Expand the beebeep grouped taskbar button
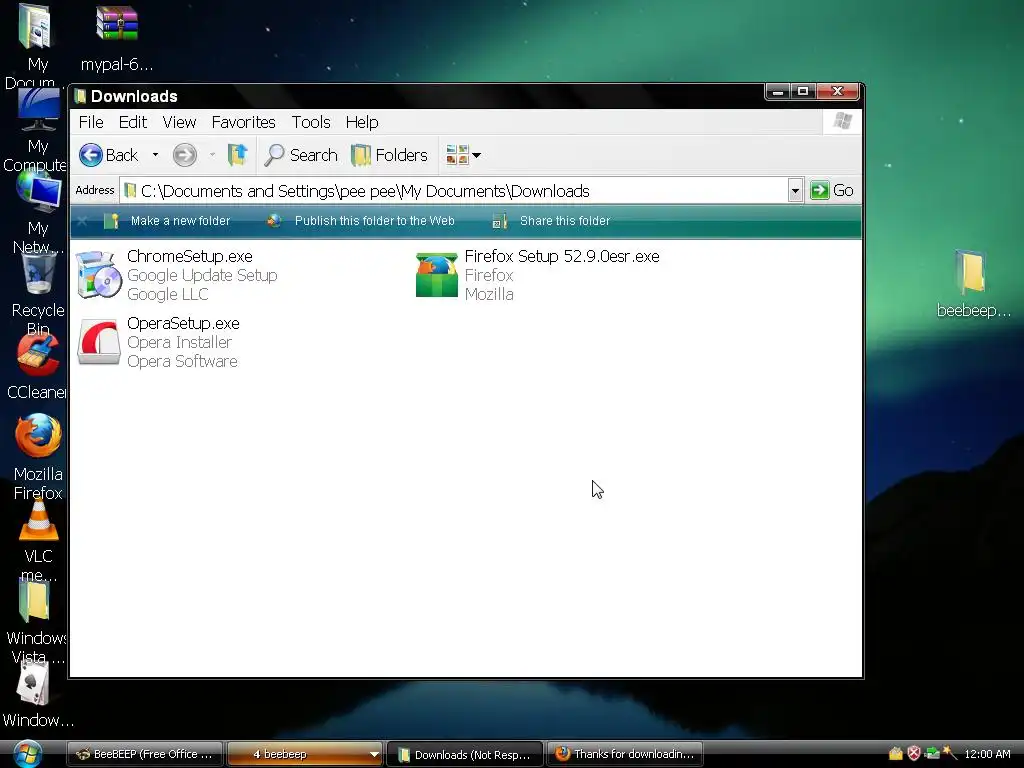Viewport: 1024px width, 768px height. click(374, 754)
